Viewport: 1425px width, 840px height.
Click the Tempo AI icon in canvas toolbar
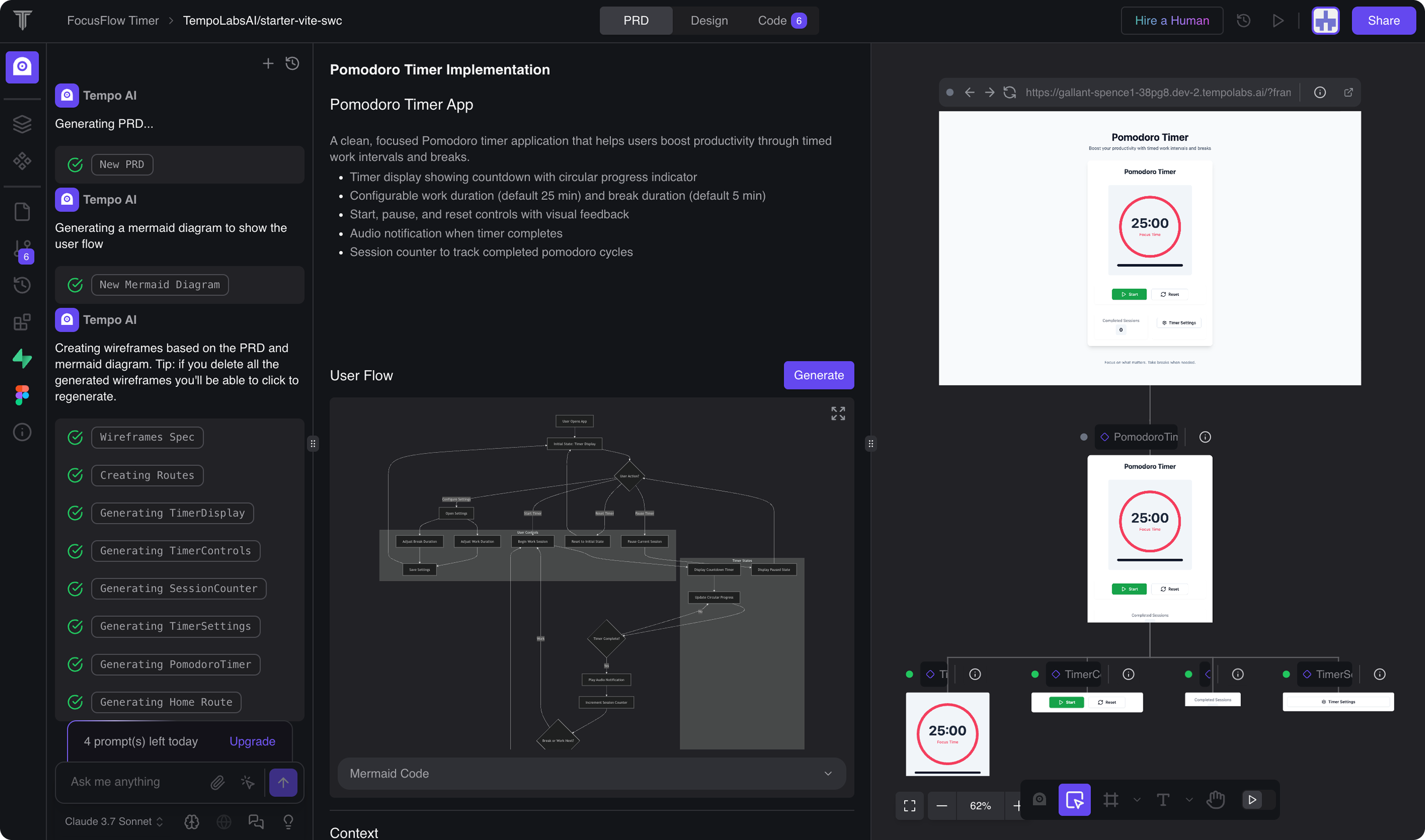pyautogui.click(x=1040, y=799)
